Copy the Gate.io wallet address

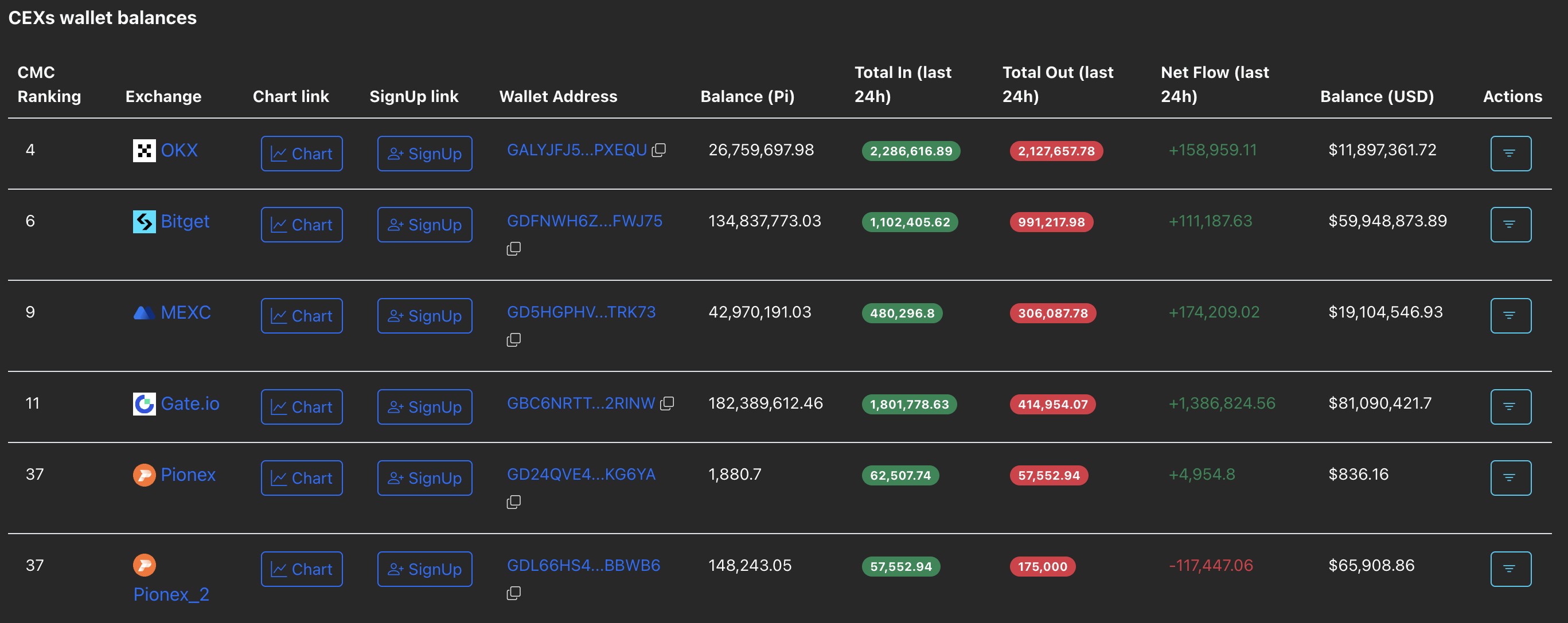(x=667, y=403)
